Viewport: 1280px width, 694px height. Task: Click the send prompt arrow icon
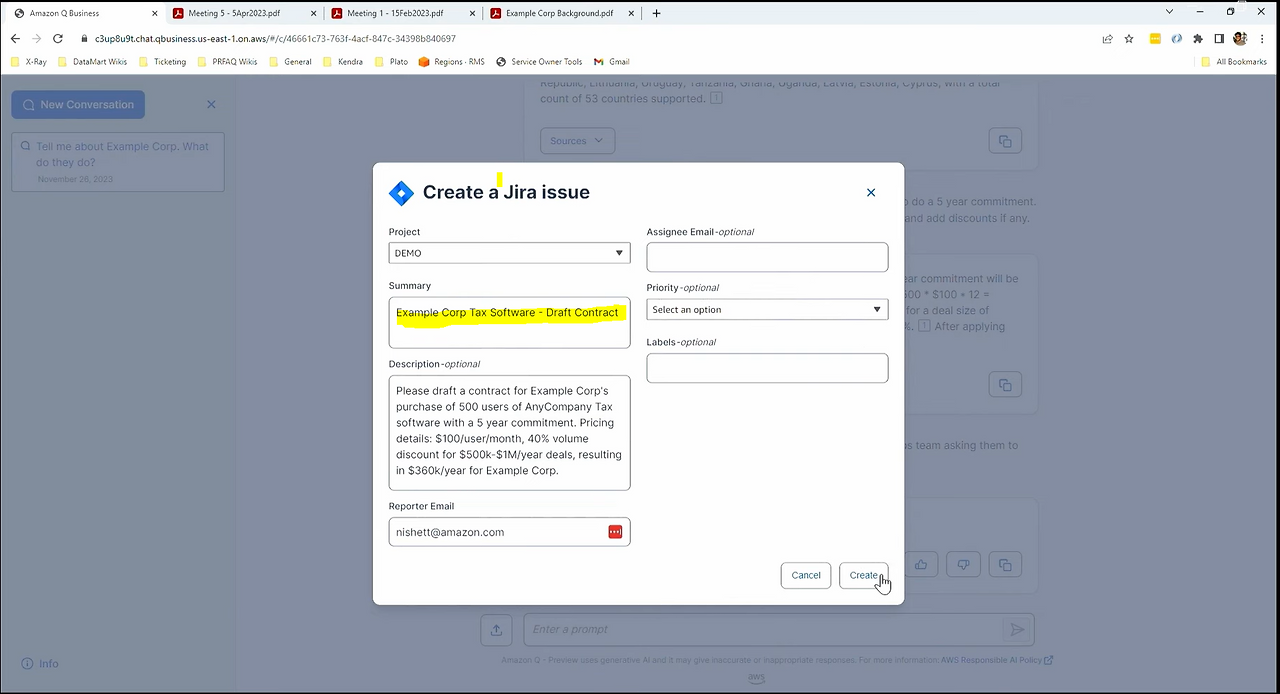point(1017,629)
